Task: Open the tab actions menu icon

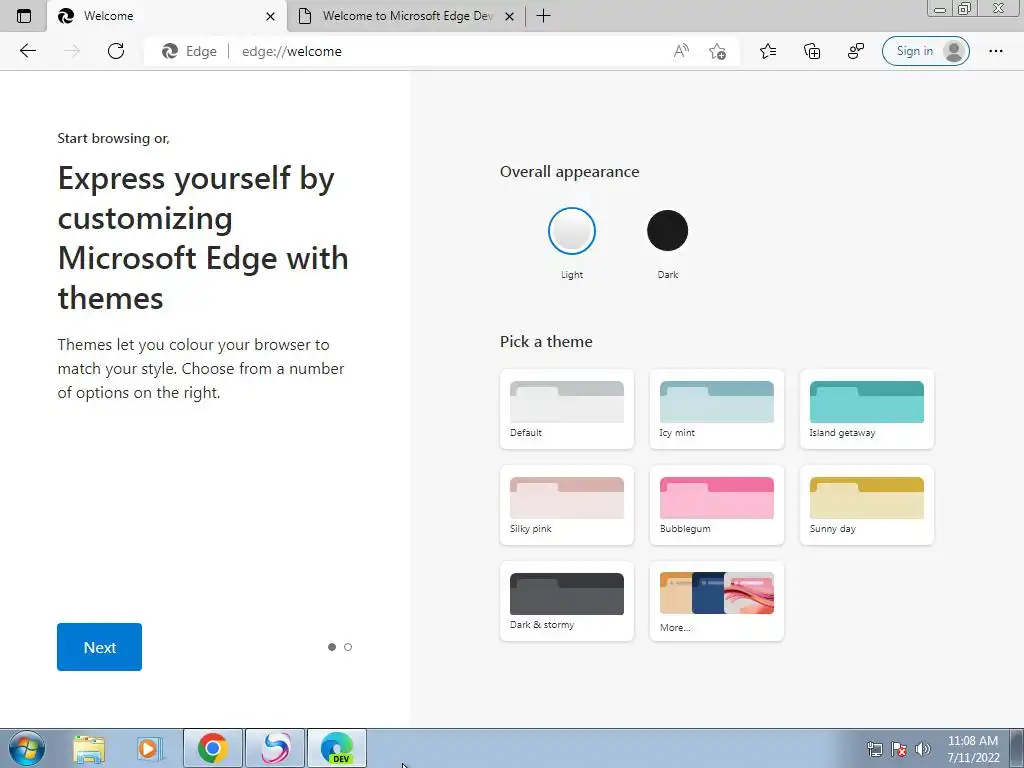Action: (24, 16)
